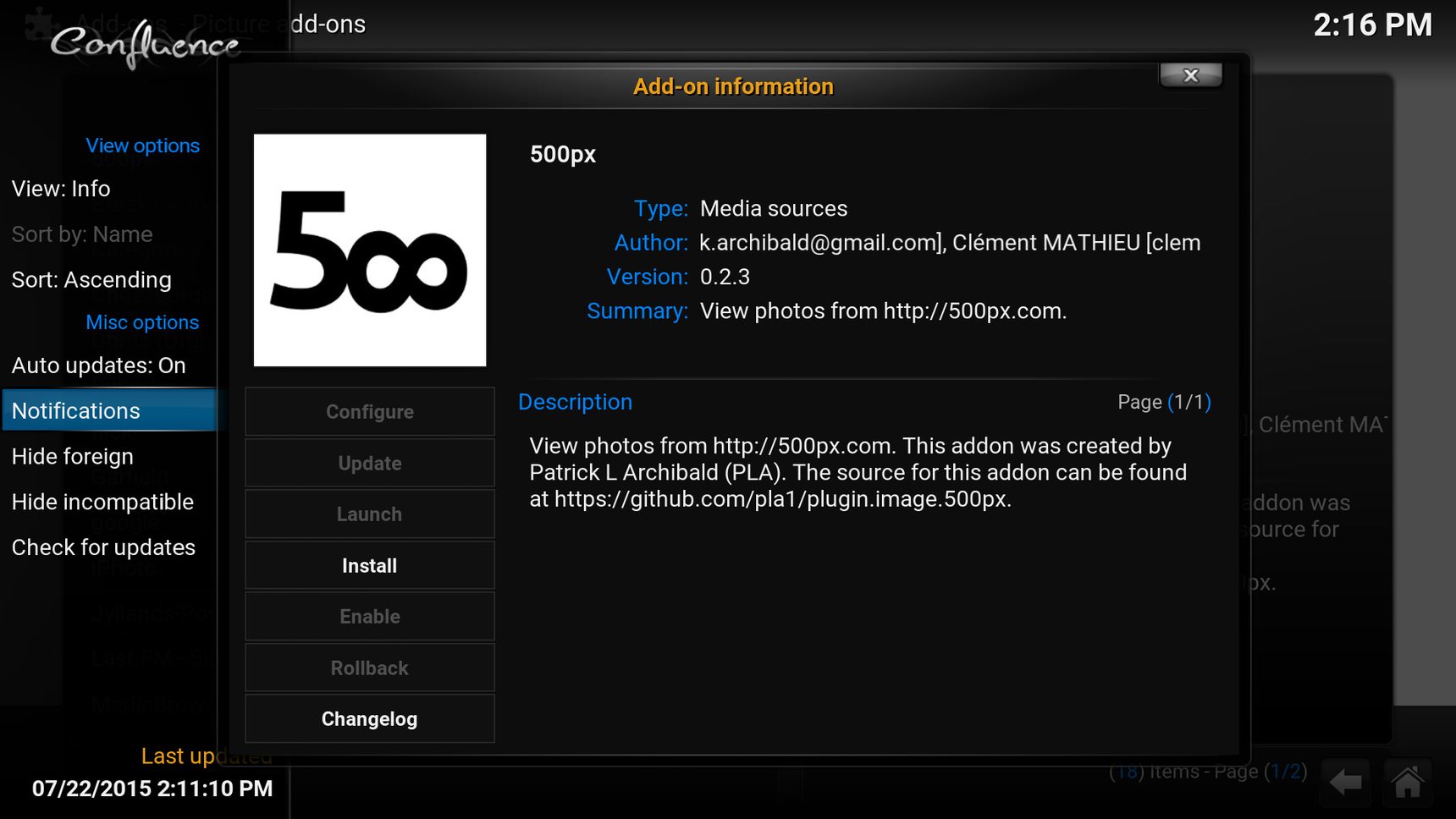The height and width of the screenshot is (819, 1456).
Task: Click the version number 0.2.3
Action: [x=725, y=277]
